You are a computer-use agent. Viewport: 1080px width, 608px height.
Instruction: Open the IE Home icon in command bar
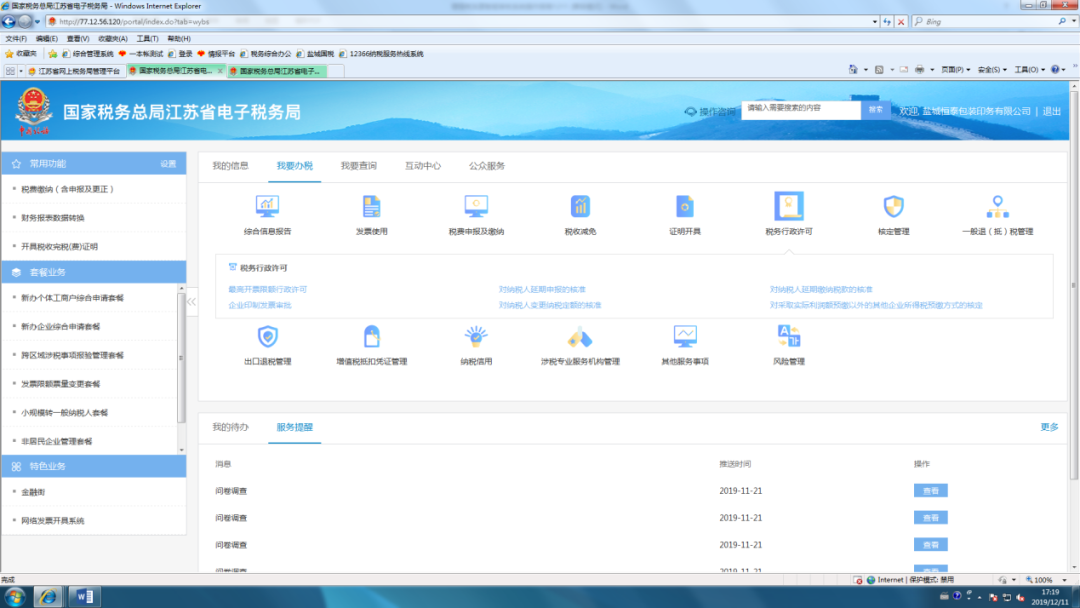tap(853, 70)
